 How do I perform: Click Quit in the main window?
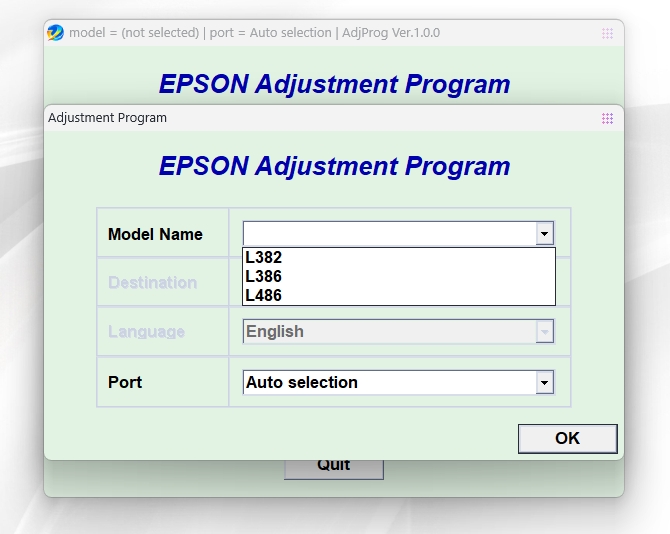(334, 469)
